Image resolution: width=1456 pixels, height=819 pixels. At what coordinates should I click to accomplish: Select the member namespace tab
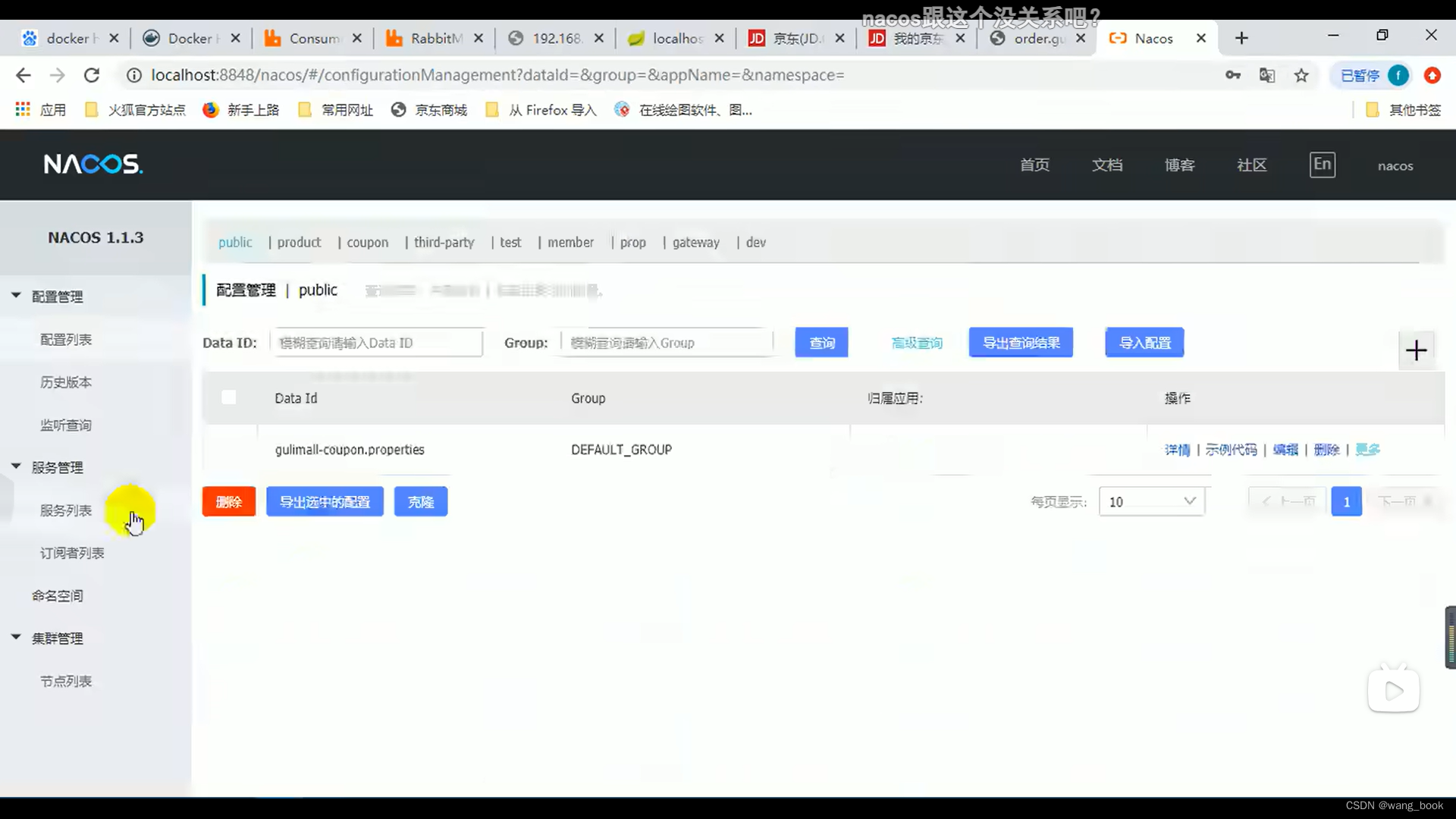[571, 243]
